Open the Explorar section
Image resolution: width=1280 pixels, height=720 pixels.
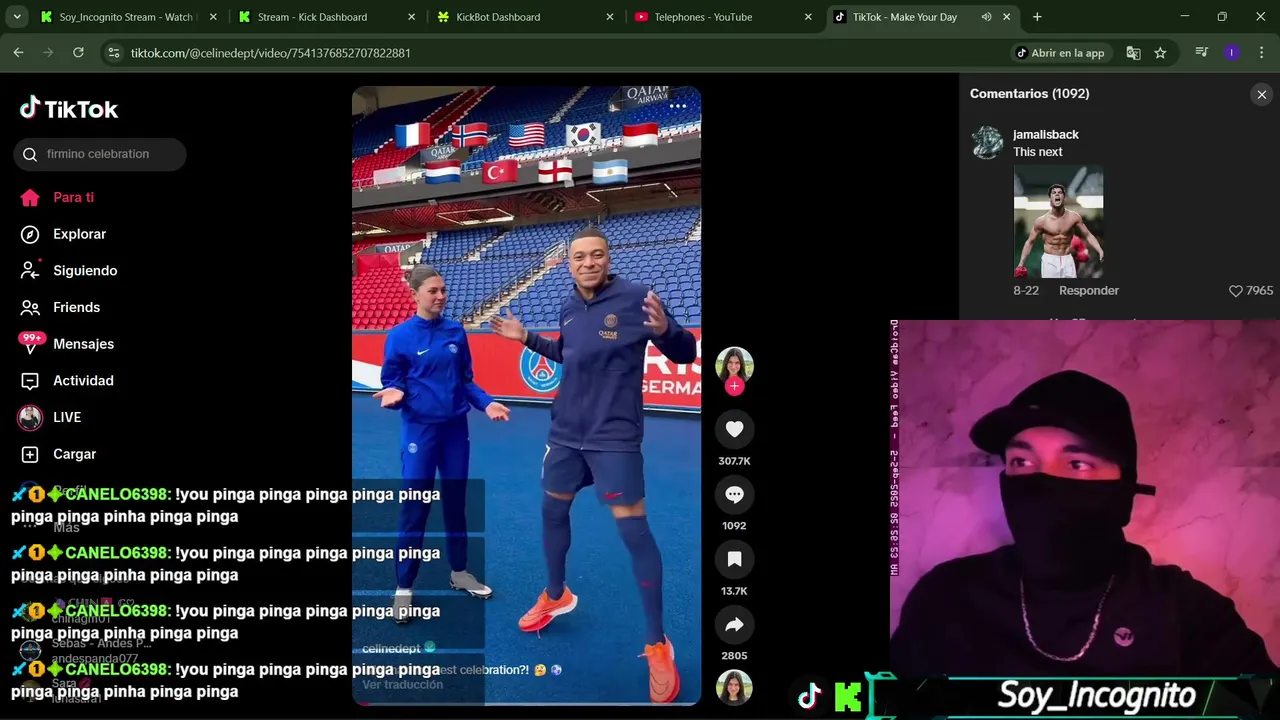coord(79,234)
